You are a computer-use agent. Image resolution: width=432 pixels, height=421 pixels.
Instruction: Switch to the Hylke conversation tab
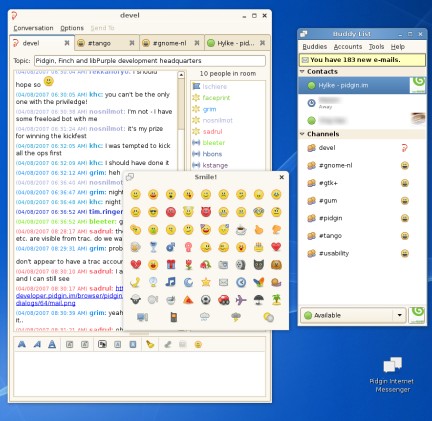point(236,43)
